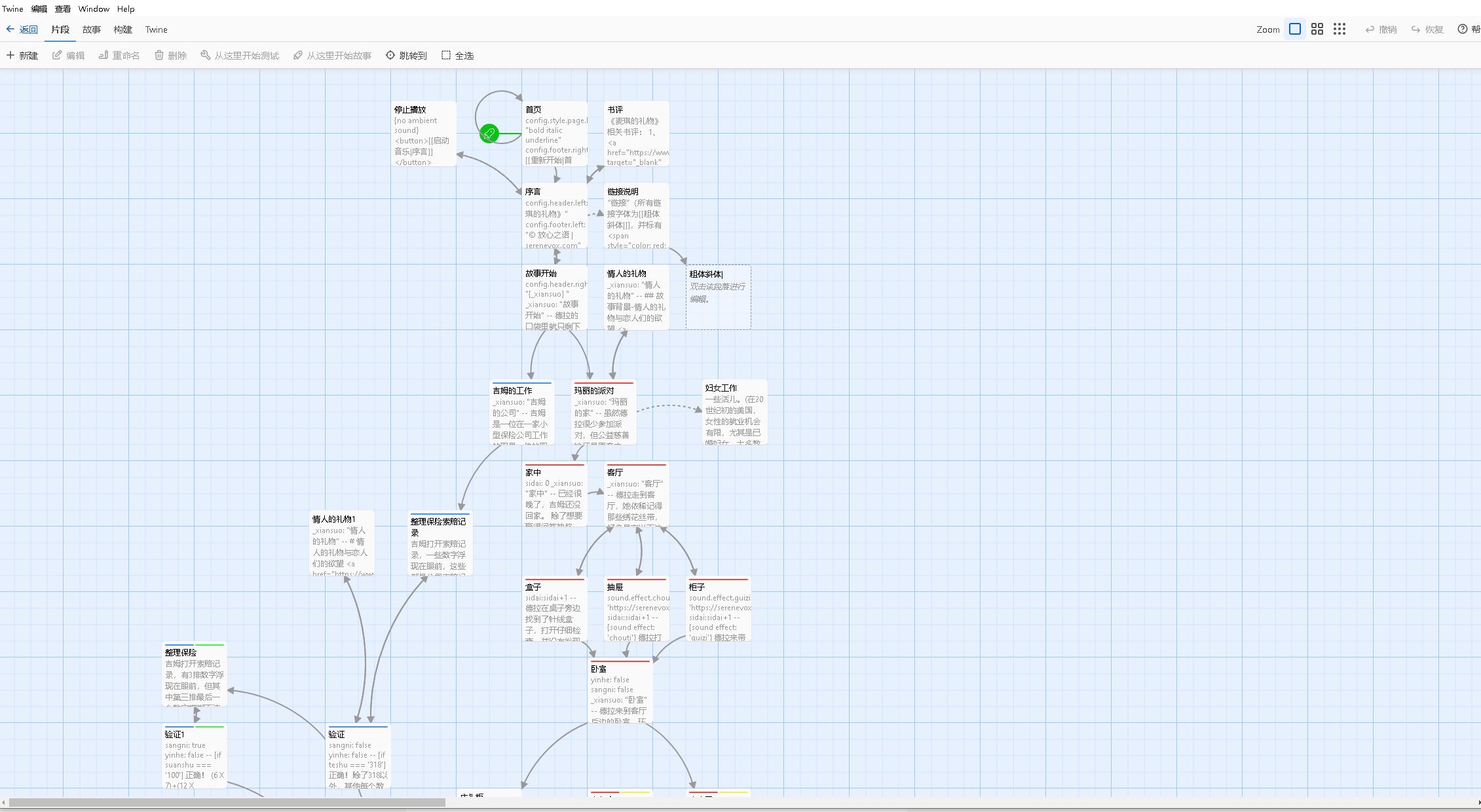Image resolution: width=1481 pixels, height=812 pixels.
Task: Click the 撤销 undo button
Action: tap(1381, 29)
